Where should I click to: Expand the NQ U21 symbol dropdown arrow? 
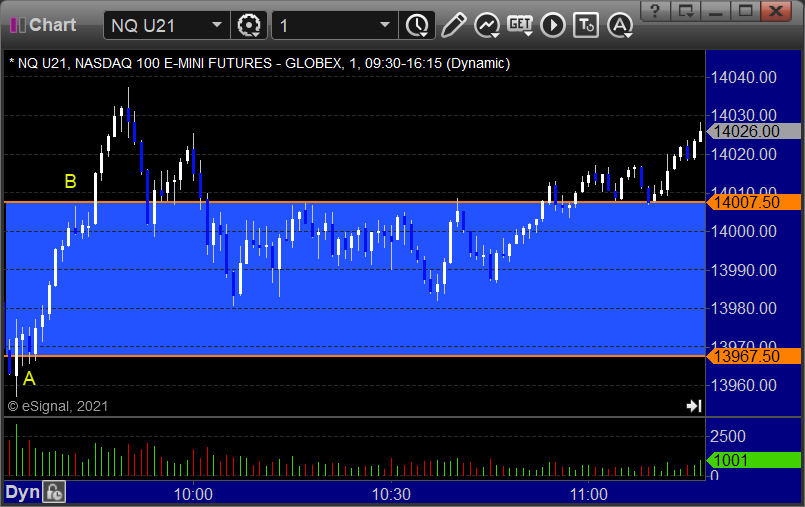click(x=217, y=25)
